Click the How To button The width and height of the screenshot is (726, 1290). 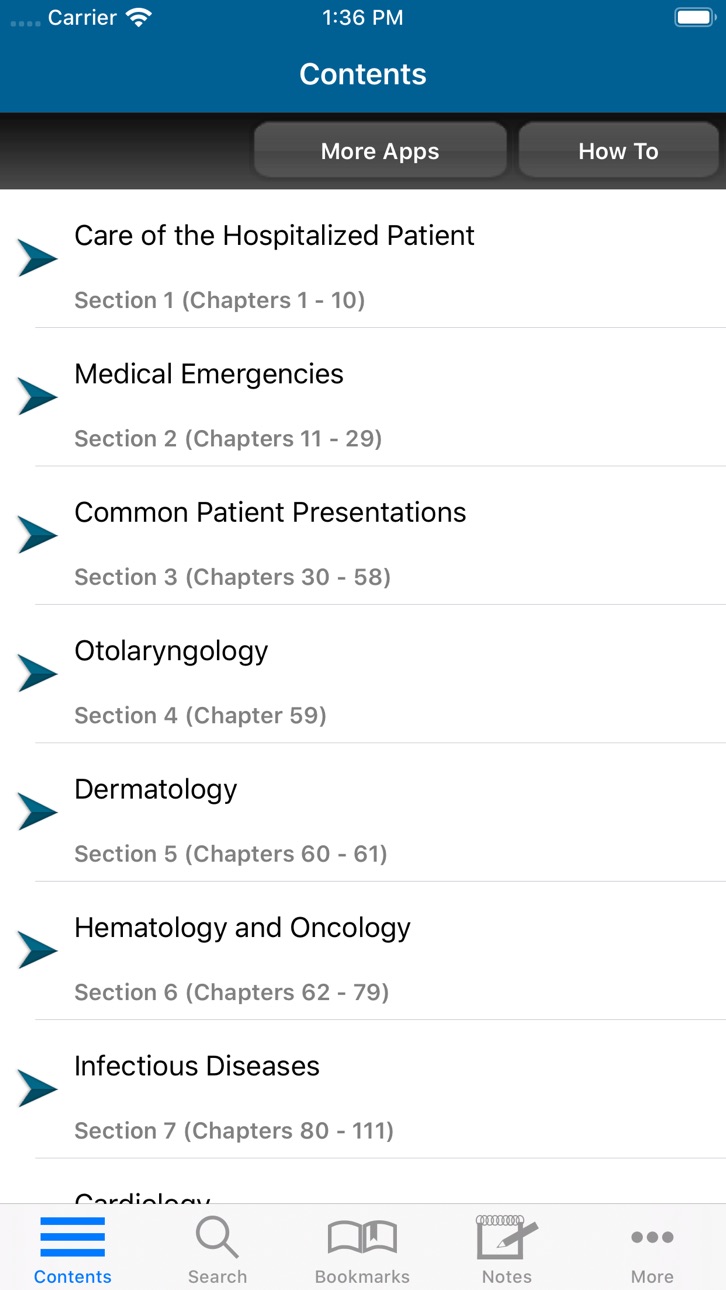click(618, 151)
